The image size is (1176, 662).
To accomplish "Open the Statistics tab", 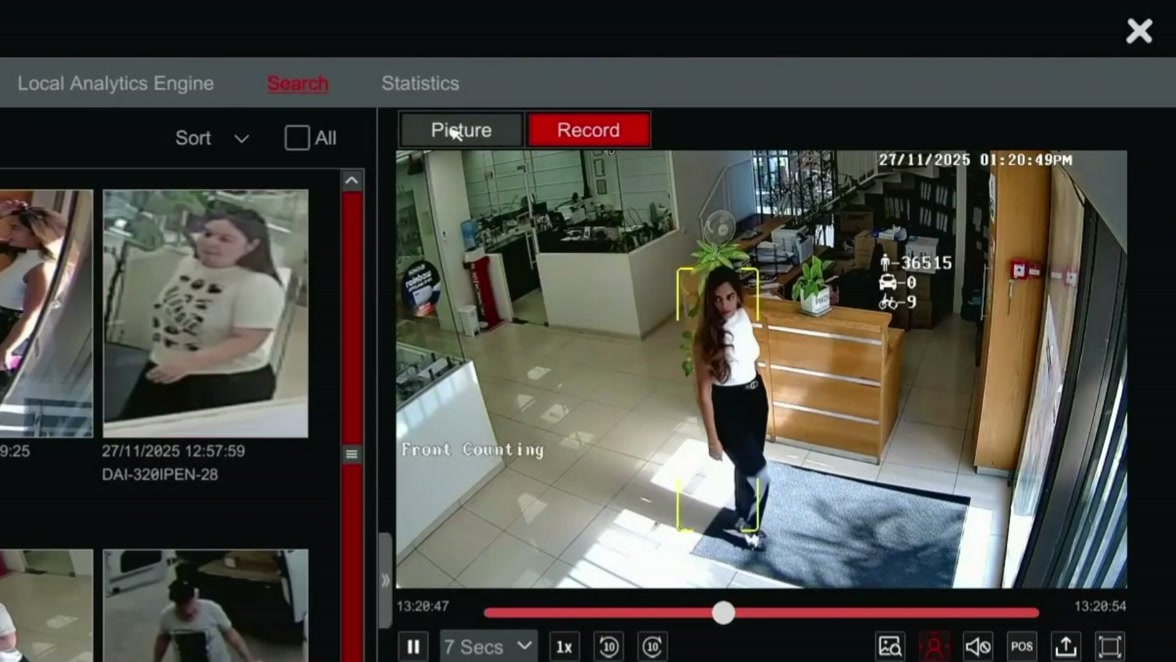I will click(x=420, y=83).
